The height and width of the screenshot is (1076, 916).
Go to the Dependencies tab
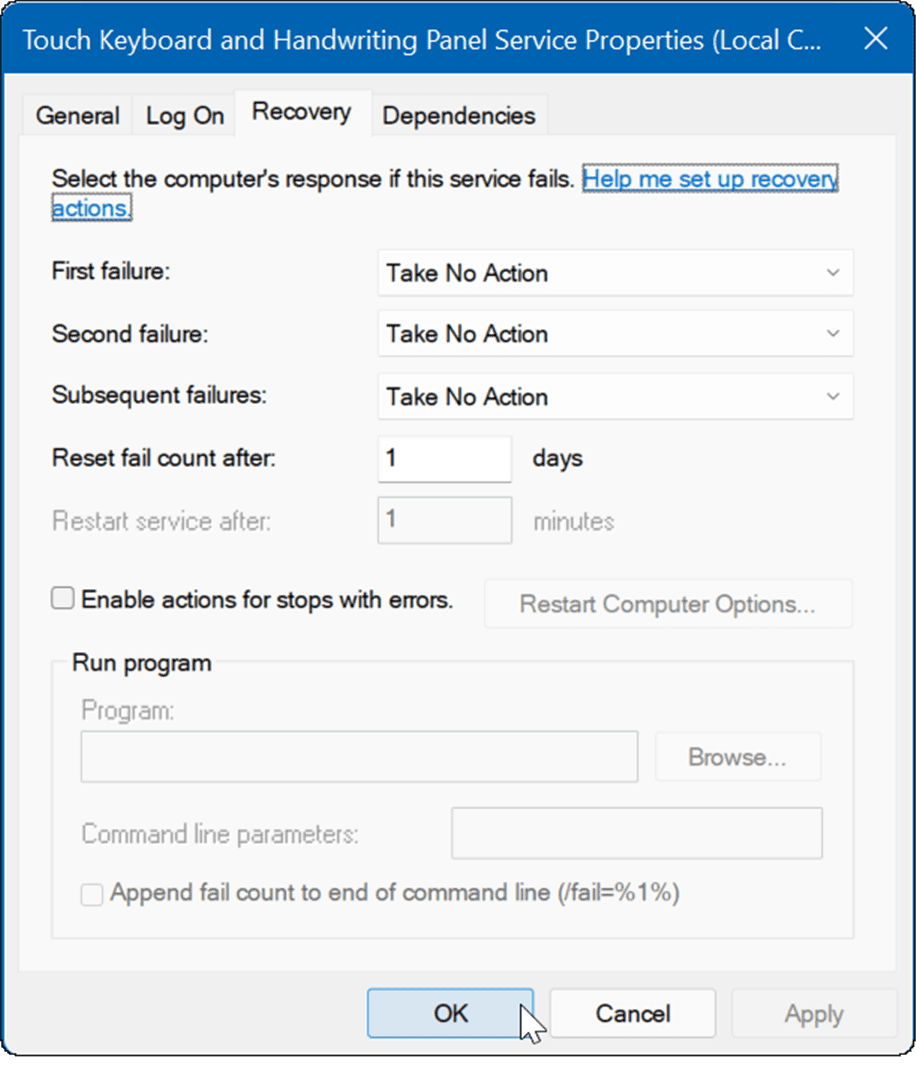(x=458, y=115)
